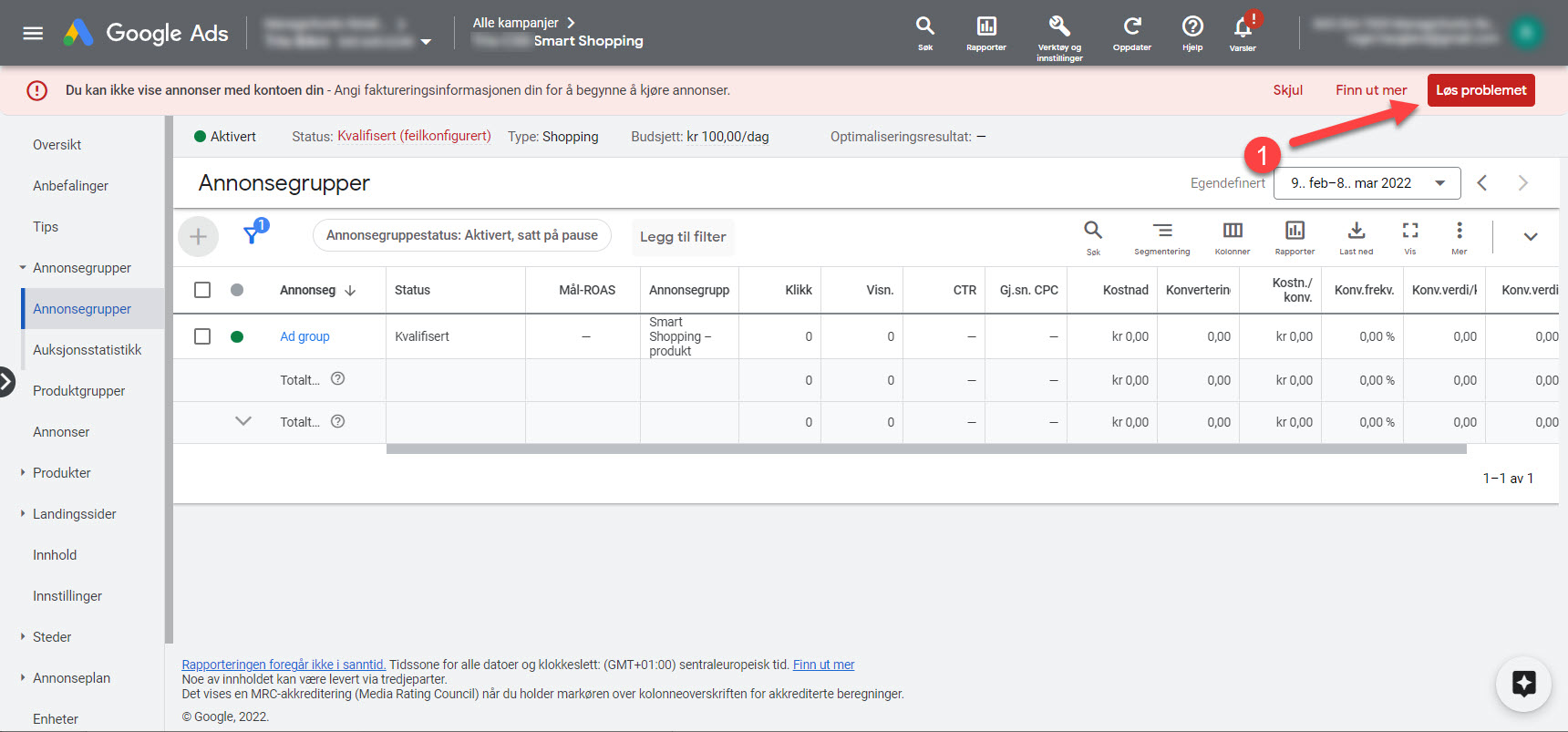This screenshot has width=1568, height=732.
Task: Open Produktgrupper in the sidebar
Action: [x=78, y=391]
